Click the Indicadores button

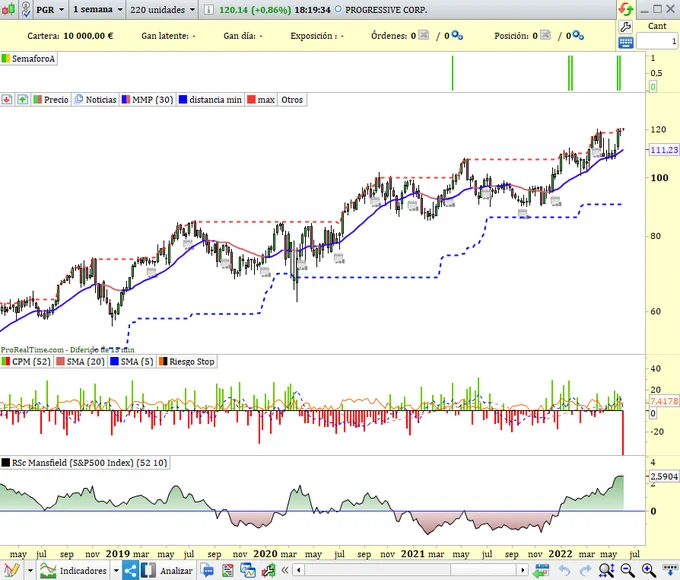click(x=74, y=570)
